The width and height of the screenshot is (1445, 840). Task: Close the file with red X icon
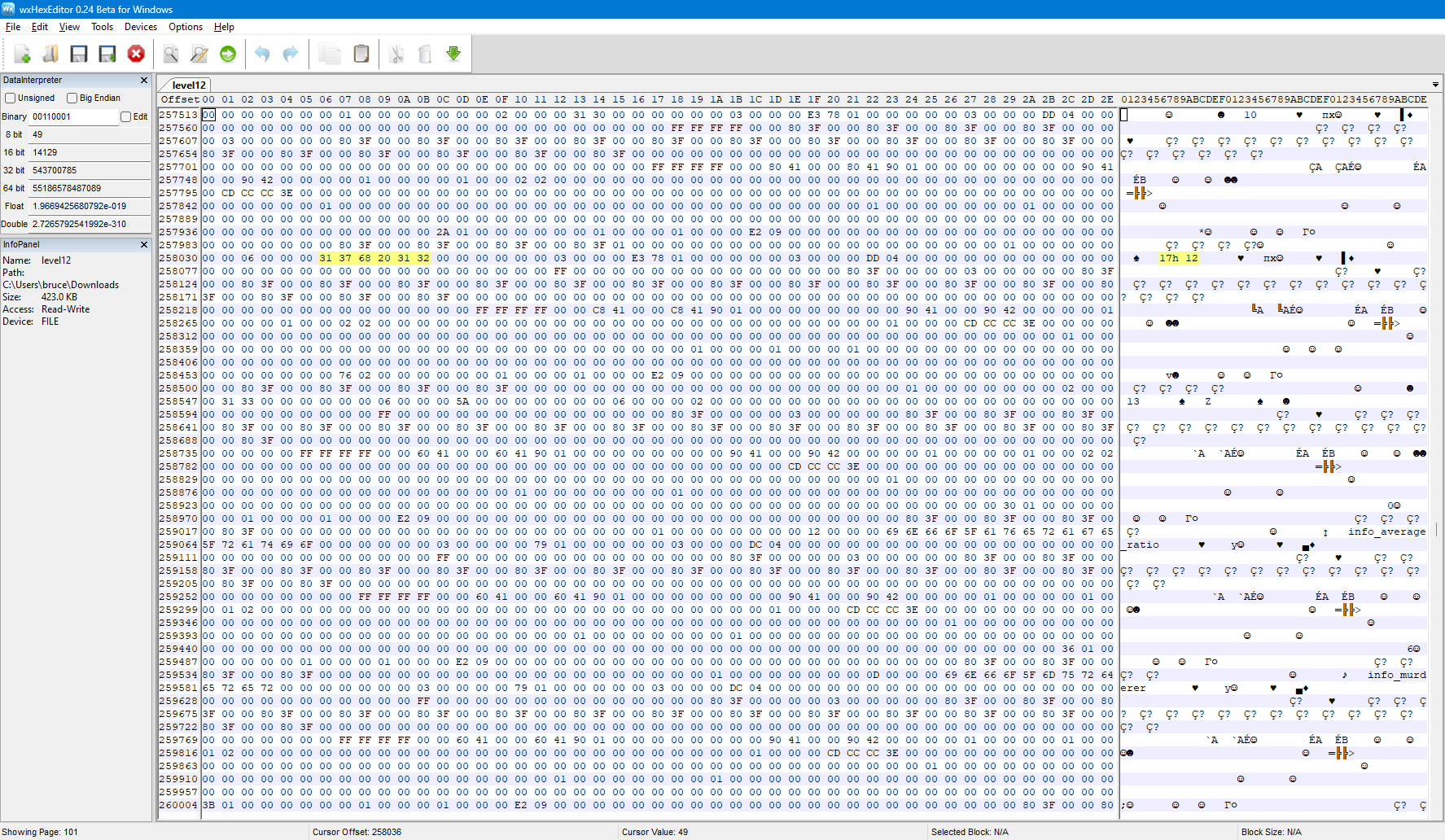tap(136, 54)
